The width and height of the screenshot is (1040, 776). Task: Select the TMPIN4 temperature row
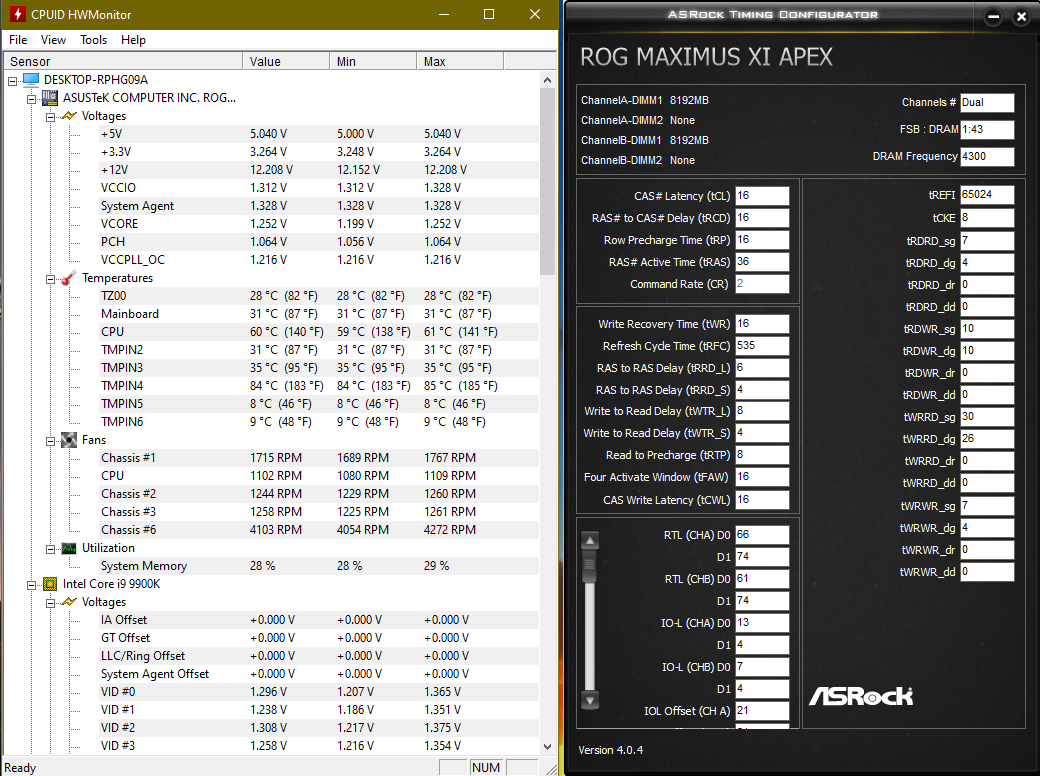tap(319, 386)
